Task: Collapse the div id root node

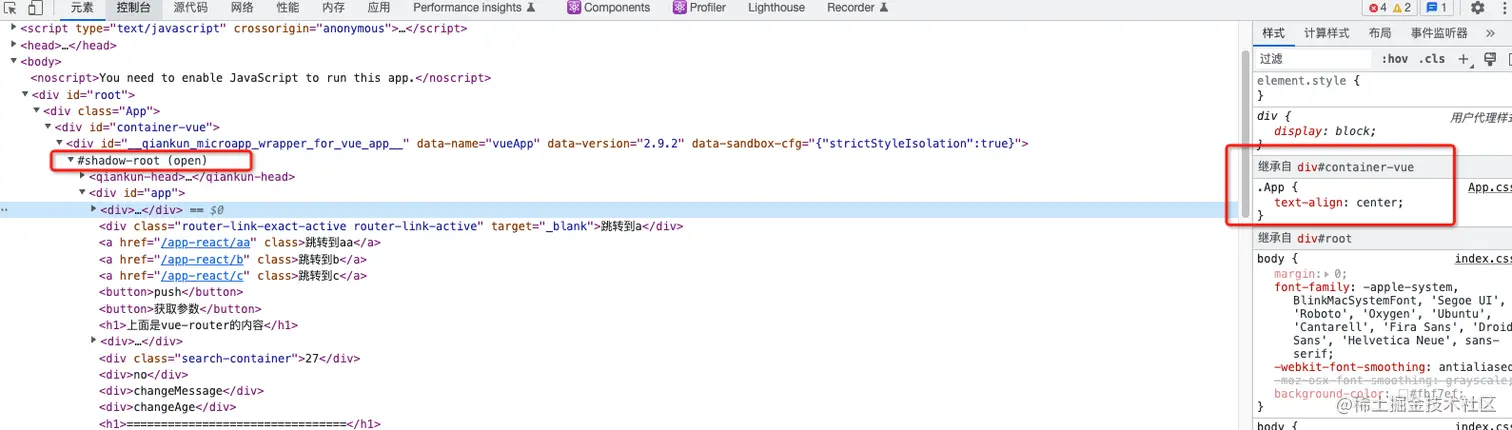Action: 25,94
